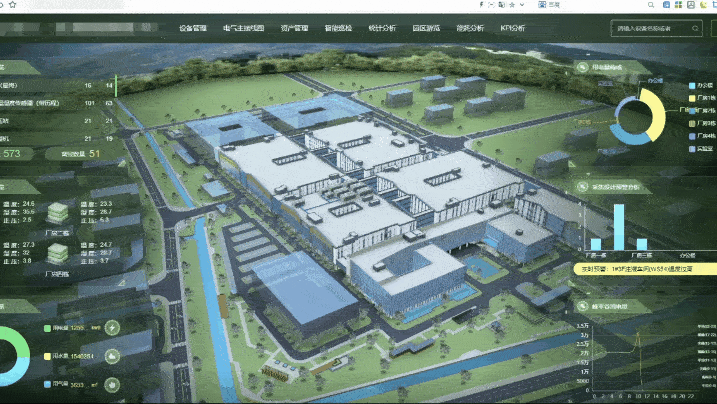Toggle the green electricity legend square
The height and width of the screenshot is (404, 717).
47,328
